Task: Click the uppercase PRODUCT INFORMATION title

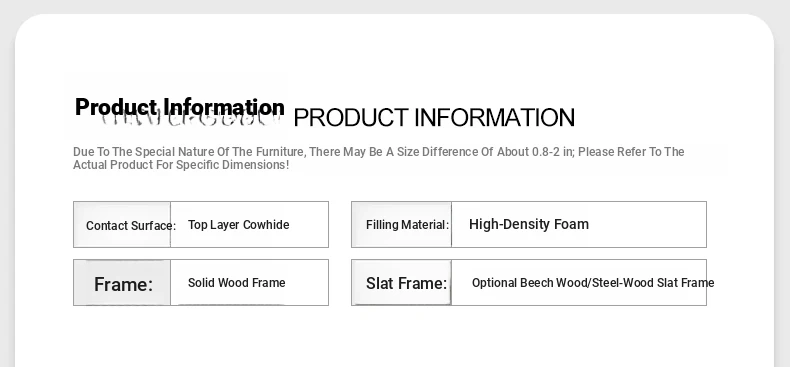Action: [x=434, y=117]
